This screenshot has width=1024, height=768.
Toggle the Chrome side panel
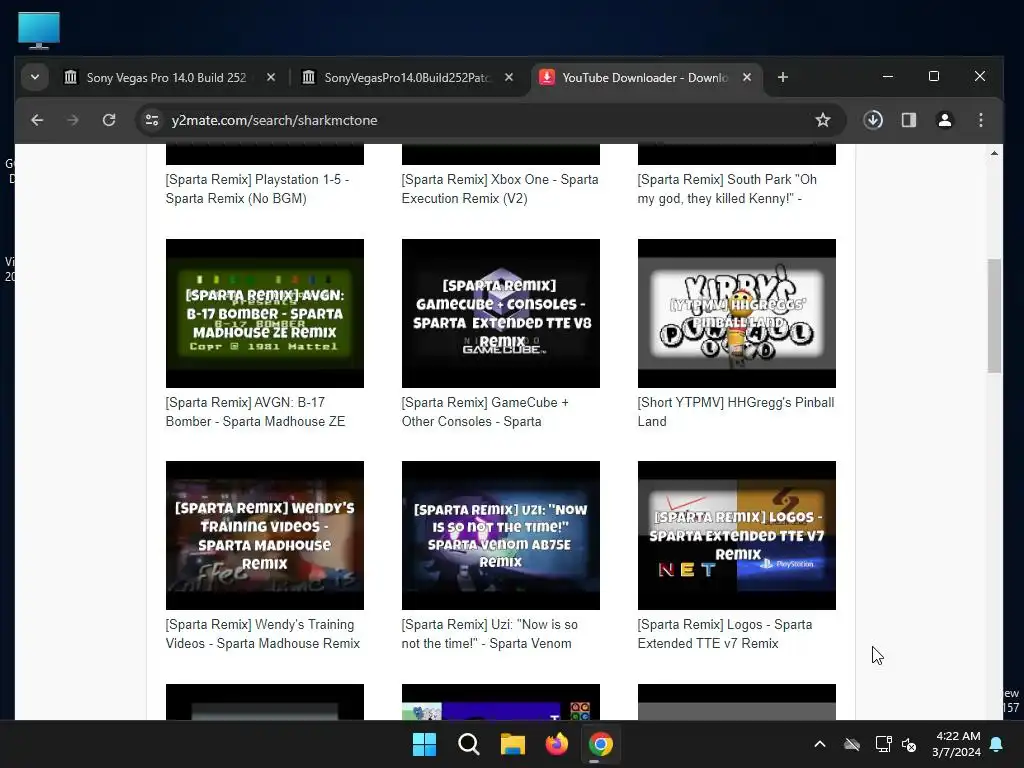[909, 120]
